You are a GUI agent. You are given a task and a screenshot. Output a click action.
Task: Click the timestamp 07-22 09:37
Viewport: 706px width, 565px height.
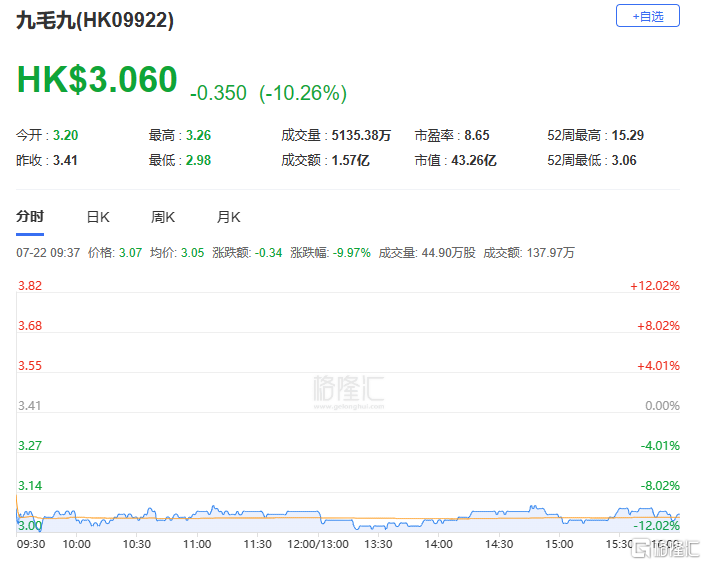click(x=48, y=253)
